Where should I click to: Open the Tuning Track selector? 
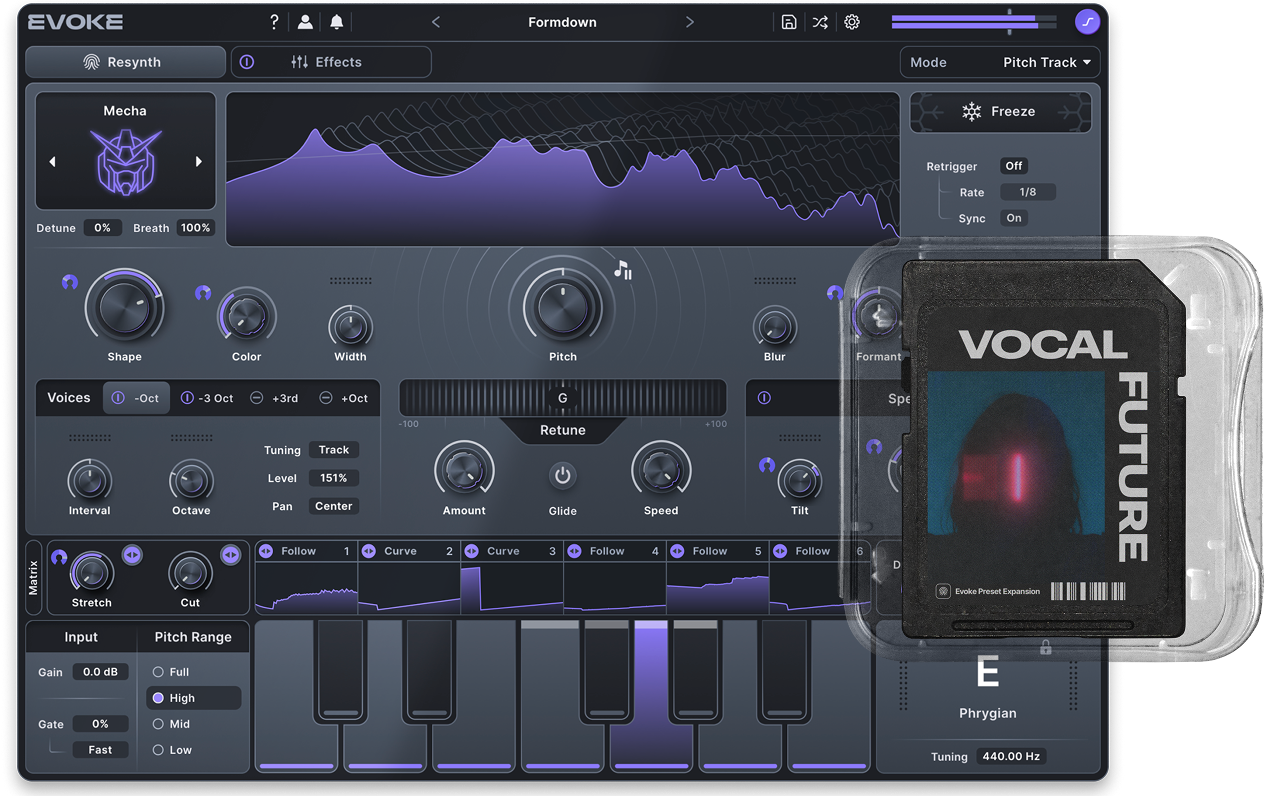334,450
